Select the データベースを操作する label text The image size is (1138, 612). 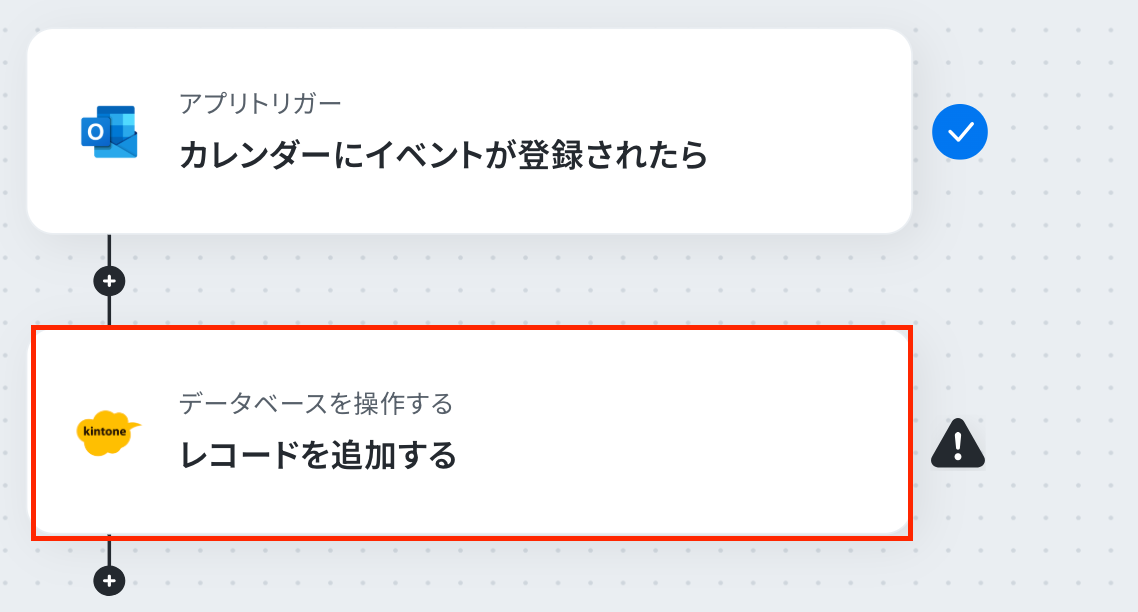(x=316, y=403)
